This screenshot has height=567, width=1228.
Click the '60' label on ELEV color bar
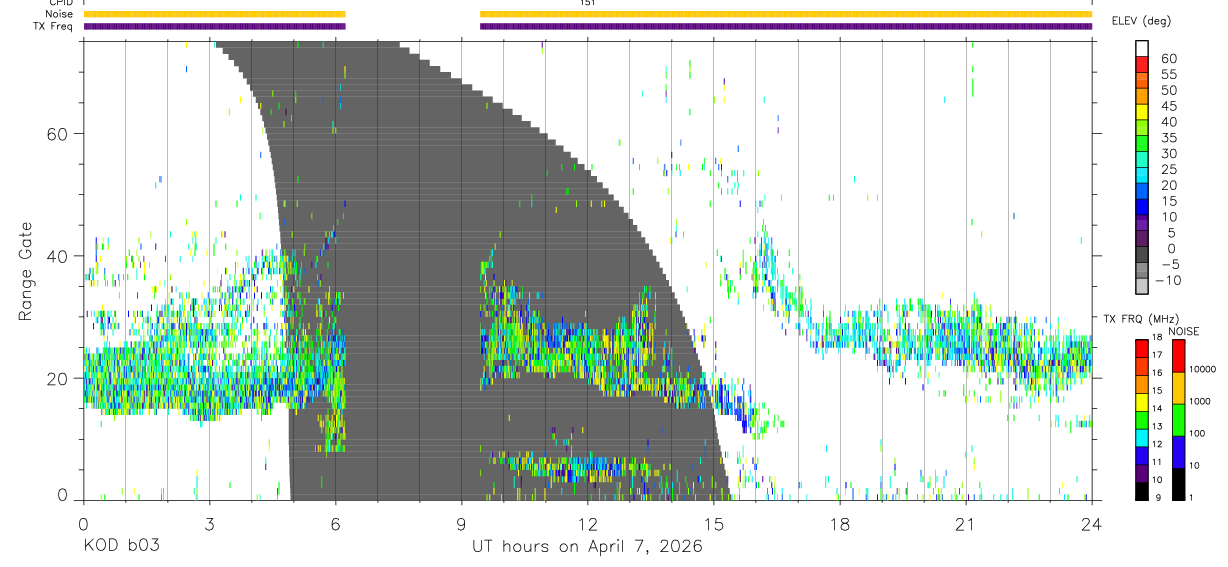click(1168, 59)
